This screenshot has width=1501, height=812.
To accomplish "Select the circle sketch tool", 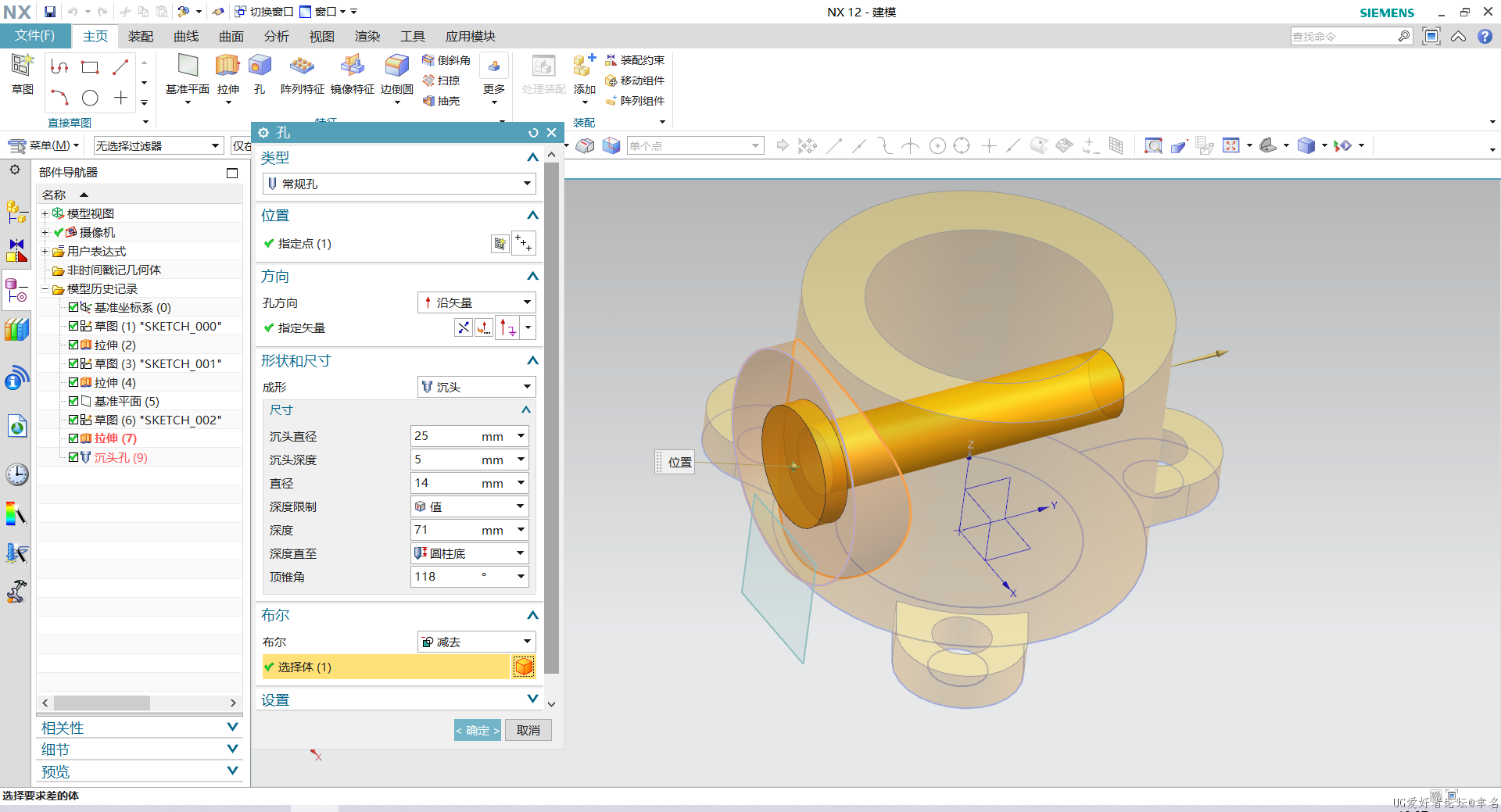I will click(x=90, y=98).
